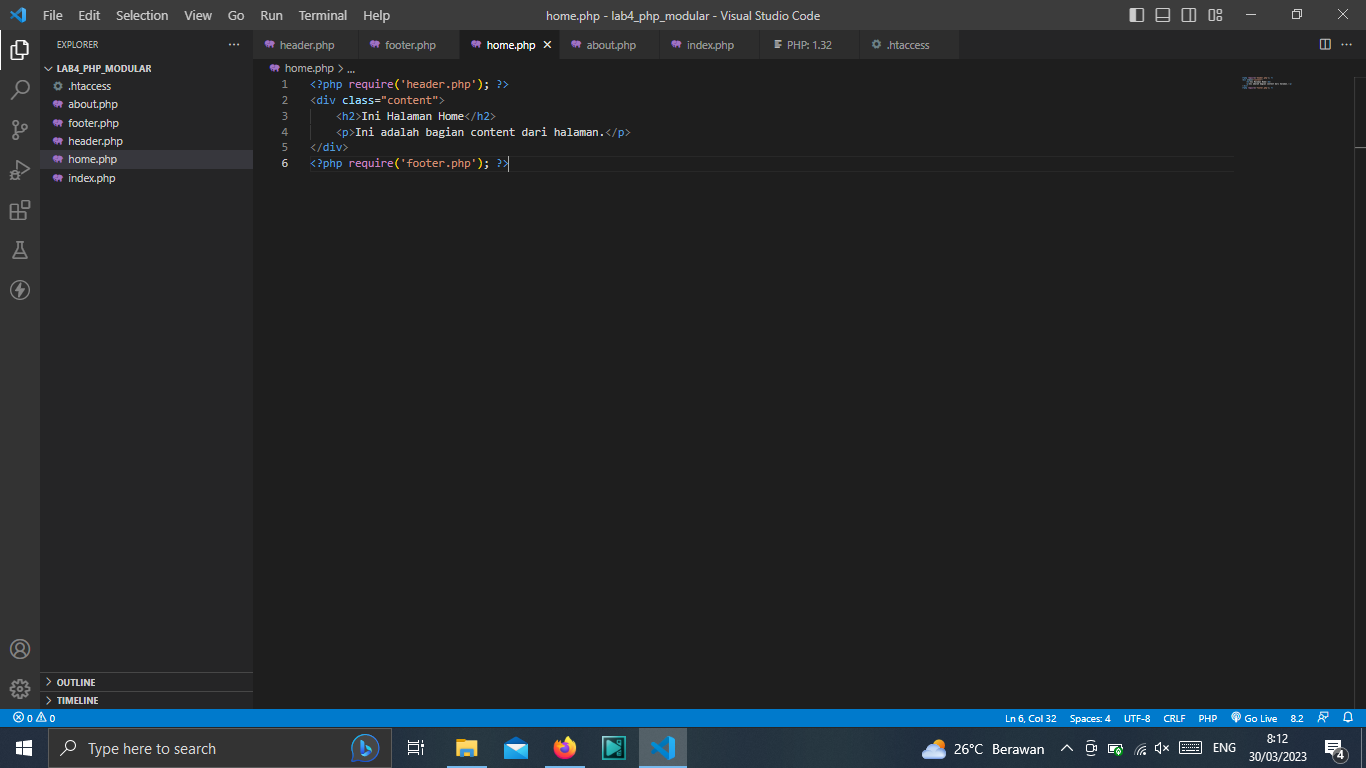Open about.php in Explorer
Screen dimensions: 1366x768
coord(146,104)
